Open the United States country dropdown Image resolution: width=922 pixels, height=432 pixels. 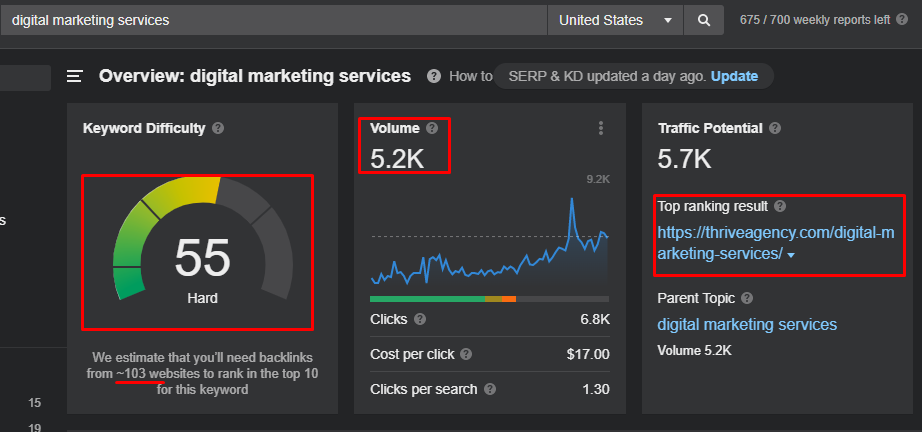click(615, 21)
